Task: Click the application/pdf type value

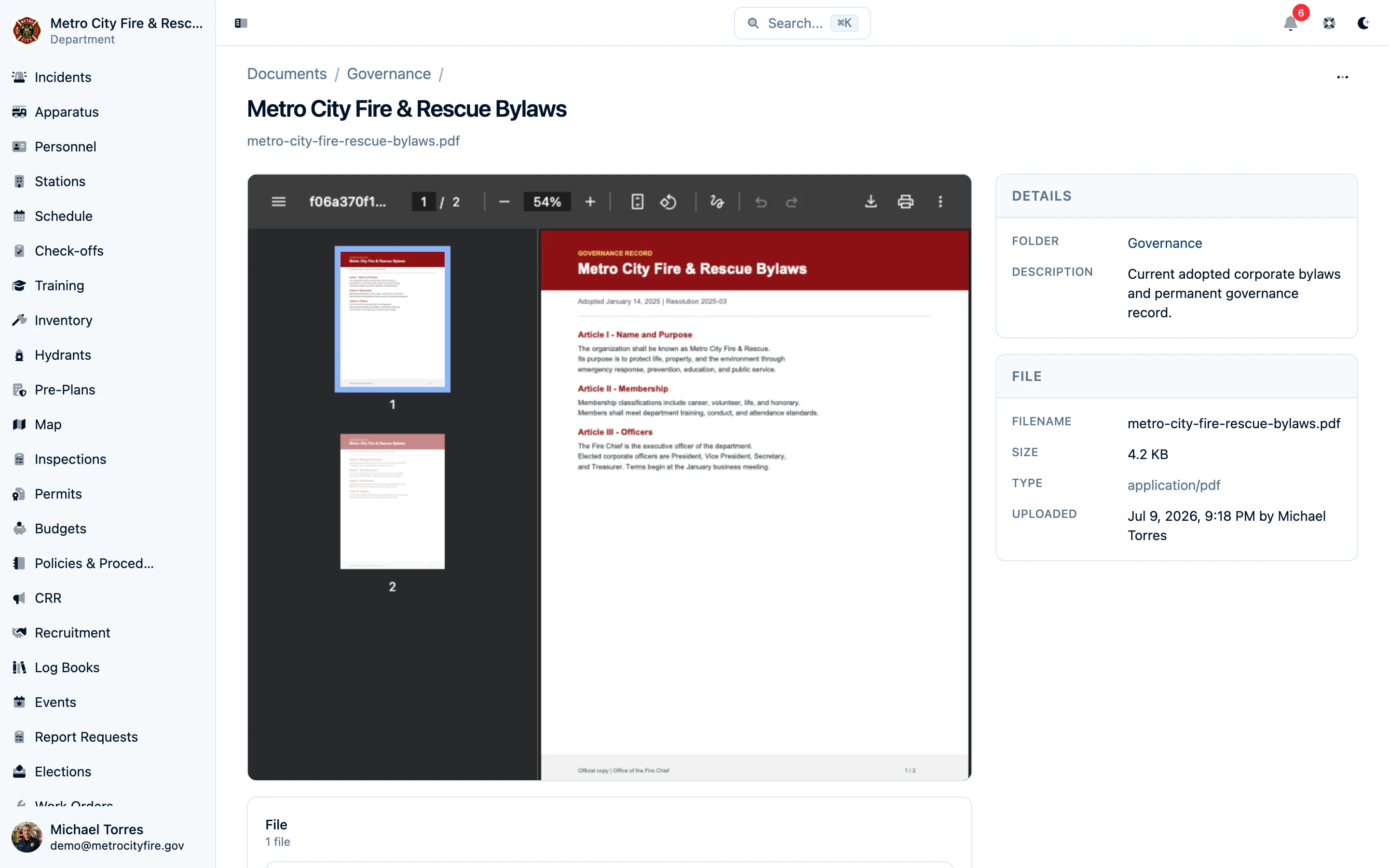Action: pos(1173,485)
